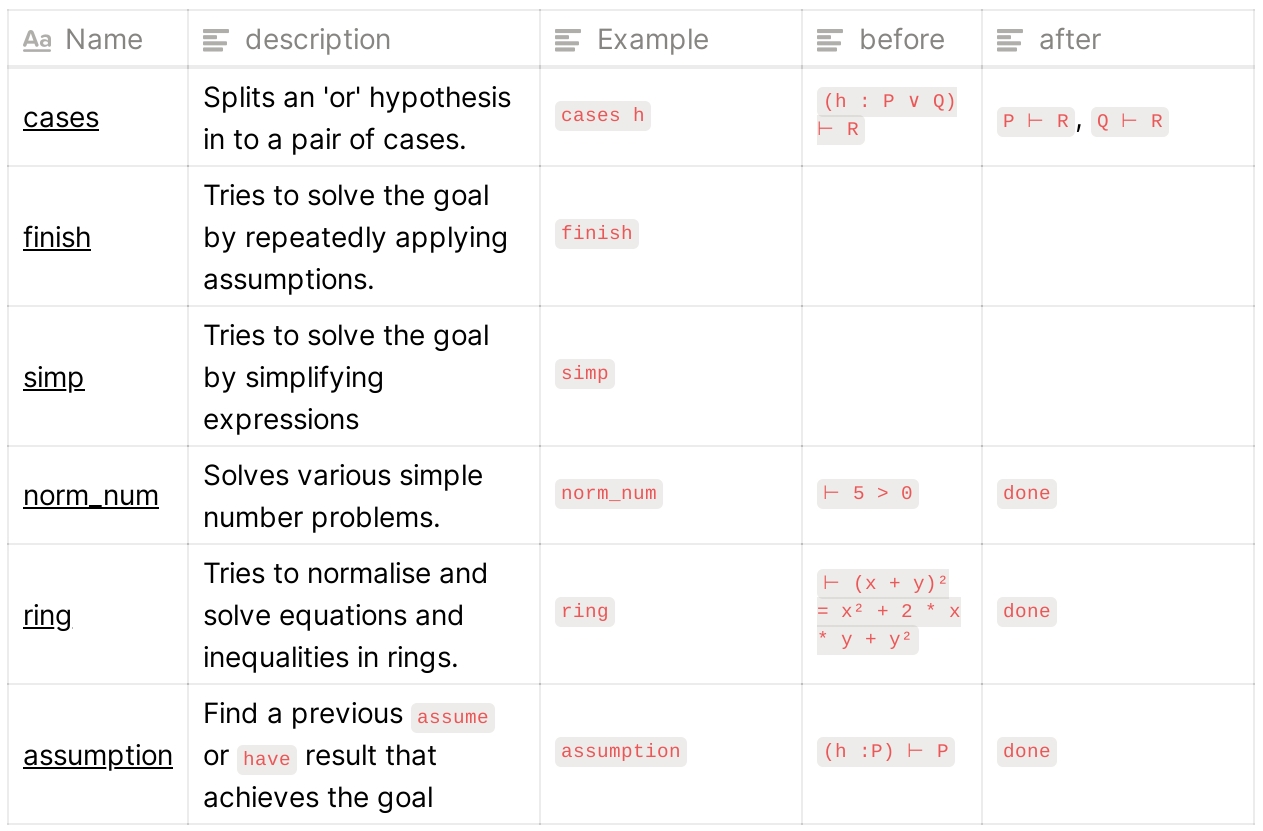The width and height of the screenshot is (1263, 831).
Task: Click the title property icon beside Name
Action: tap(37, 40)
